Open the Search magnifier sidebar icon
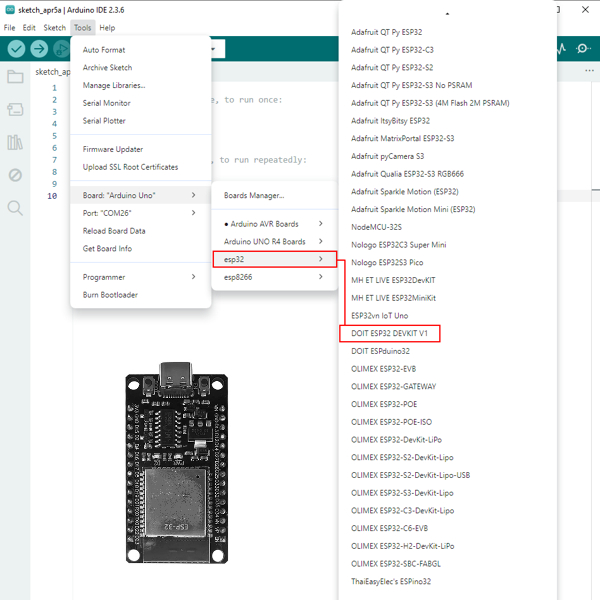600x600 pixels. click(15, 208)
